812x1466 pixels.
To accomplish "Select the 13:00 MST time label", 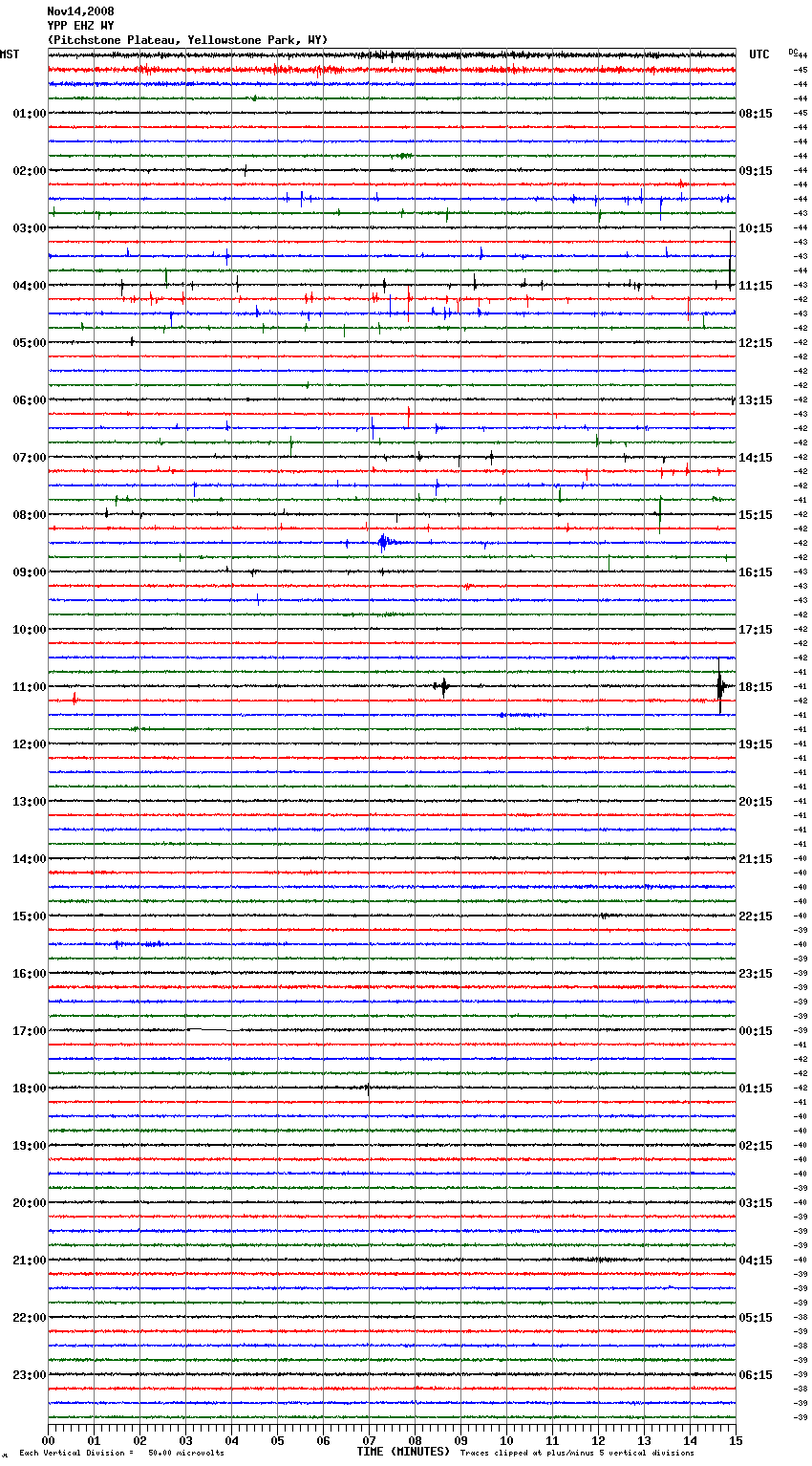I will (x=30, y=802).
